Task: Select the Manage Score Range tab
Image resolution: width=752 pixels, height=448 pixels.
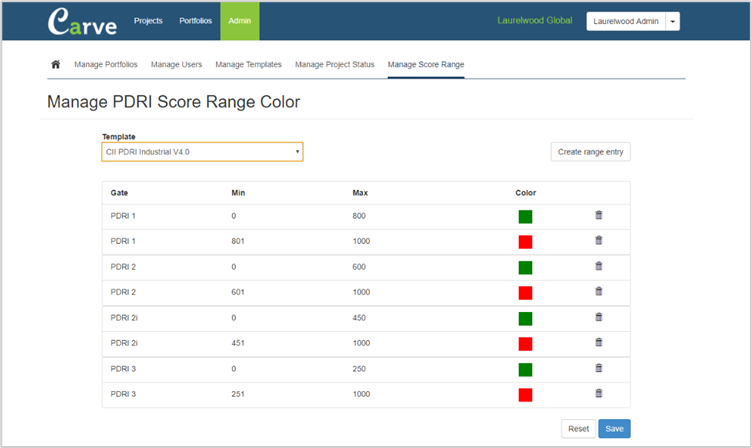Action: click(426, 64)
